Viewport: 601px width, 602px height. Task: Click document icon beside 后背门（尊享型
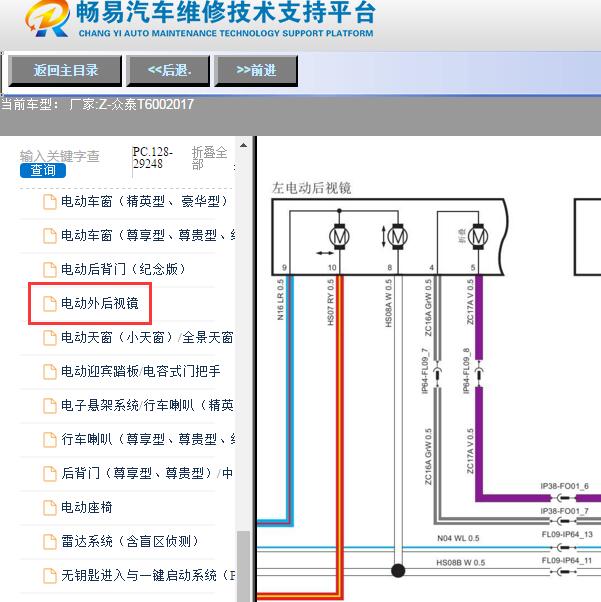(x=50, y=473)
